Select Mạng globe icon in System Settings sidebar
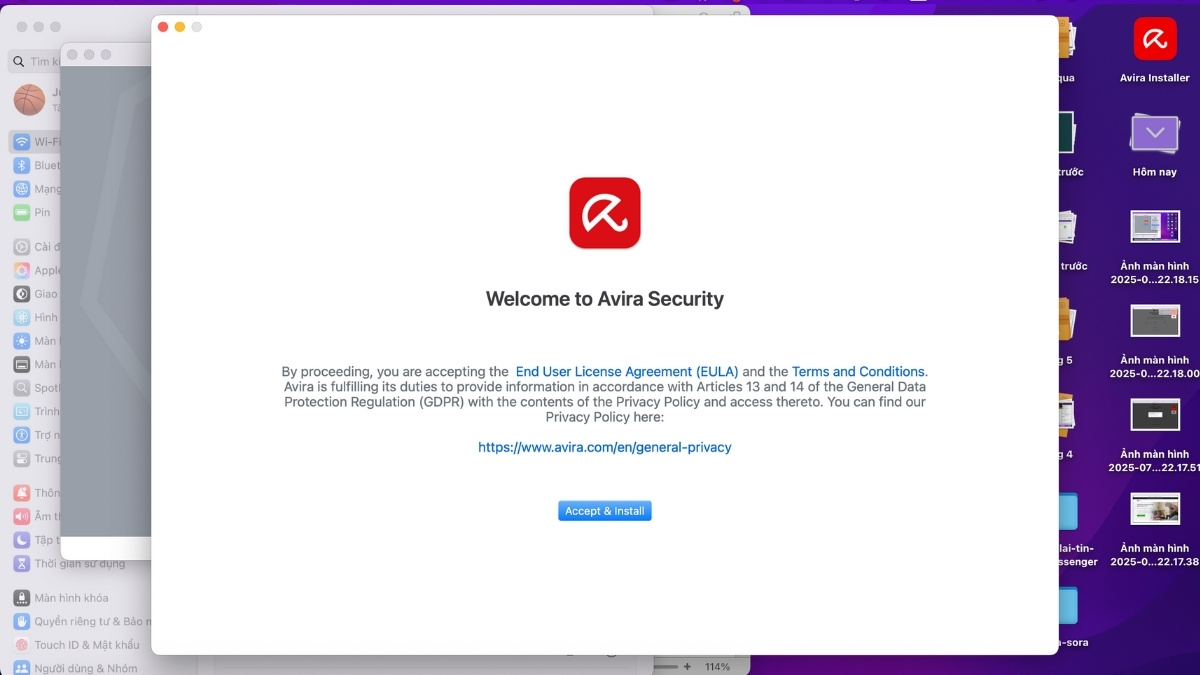This screenshot has height=675, width=1200. 22,189
